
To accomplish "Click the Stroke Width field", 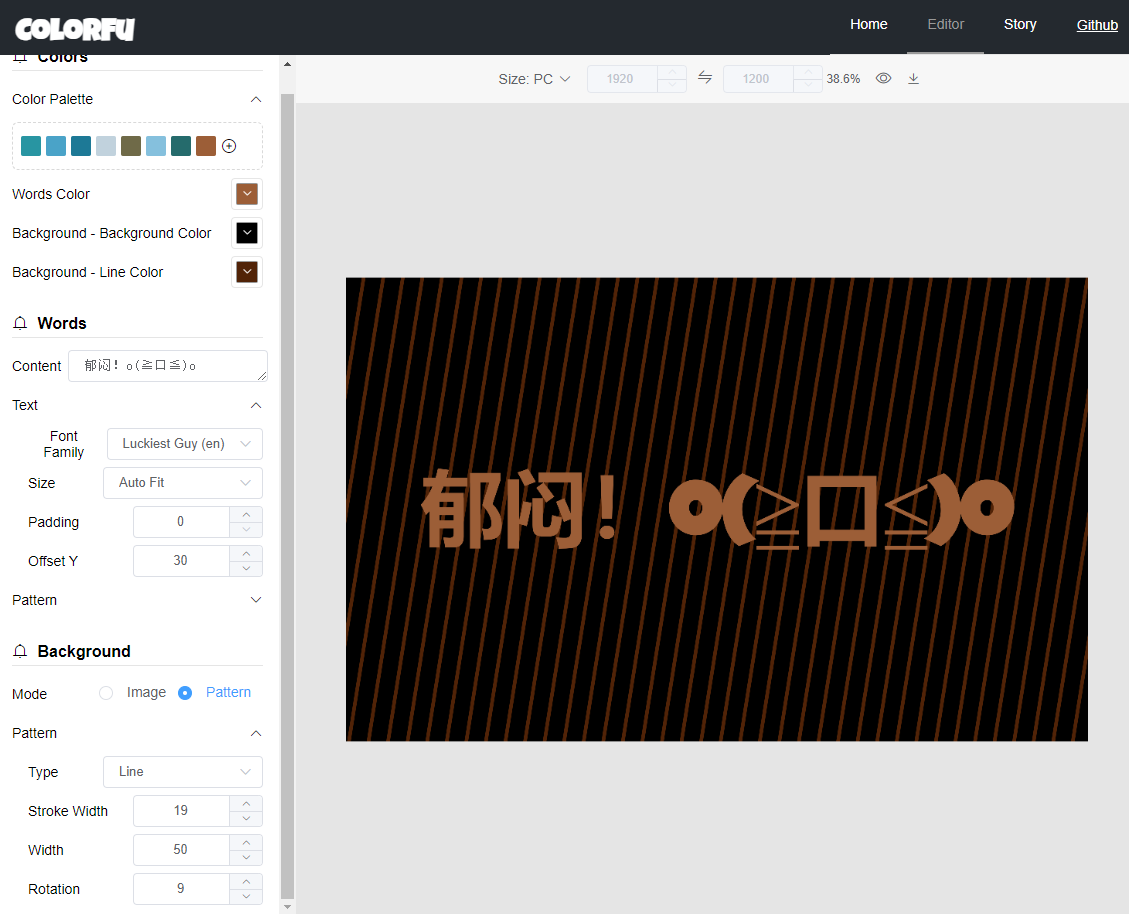I will [181, 810].
